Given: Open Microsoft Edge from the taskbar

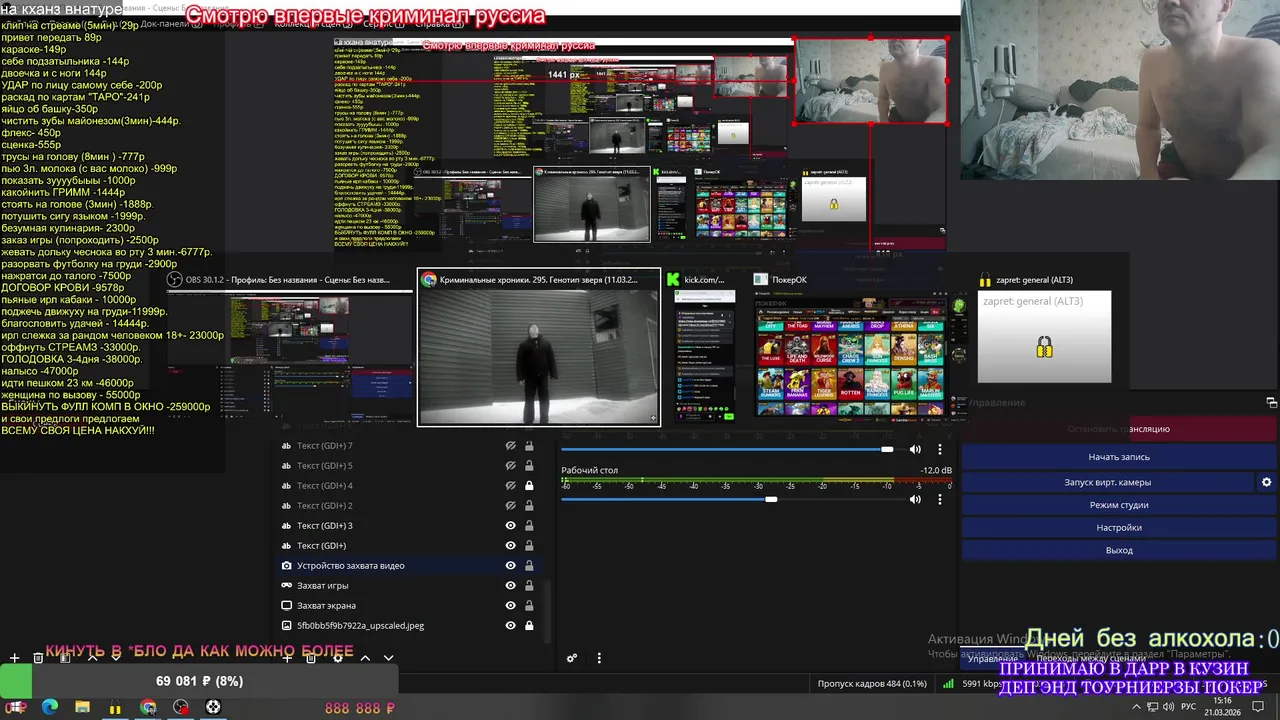Looking at the screenshot, I should click(50, 707).
